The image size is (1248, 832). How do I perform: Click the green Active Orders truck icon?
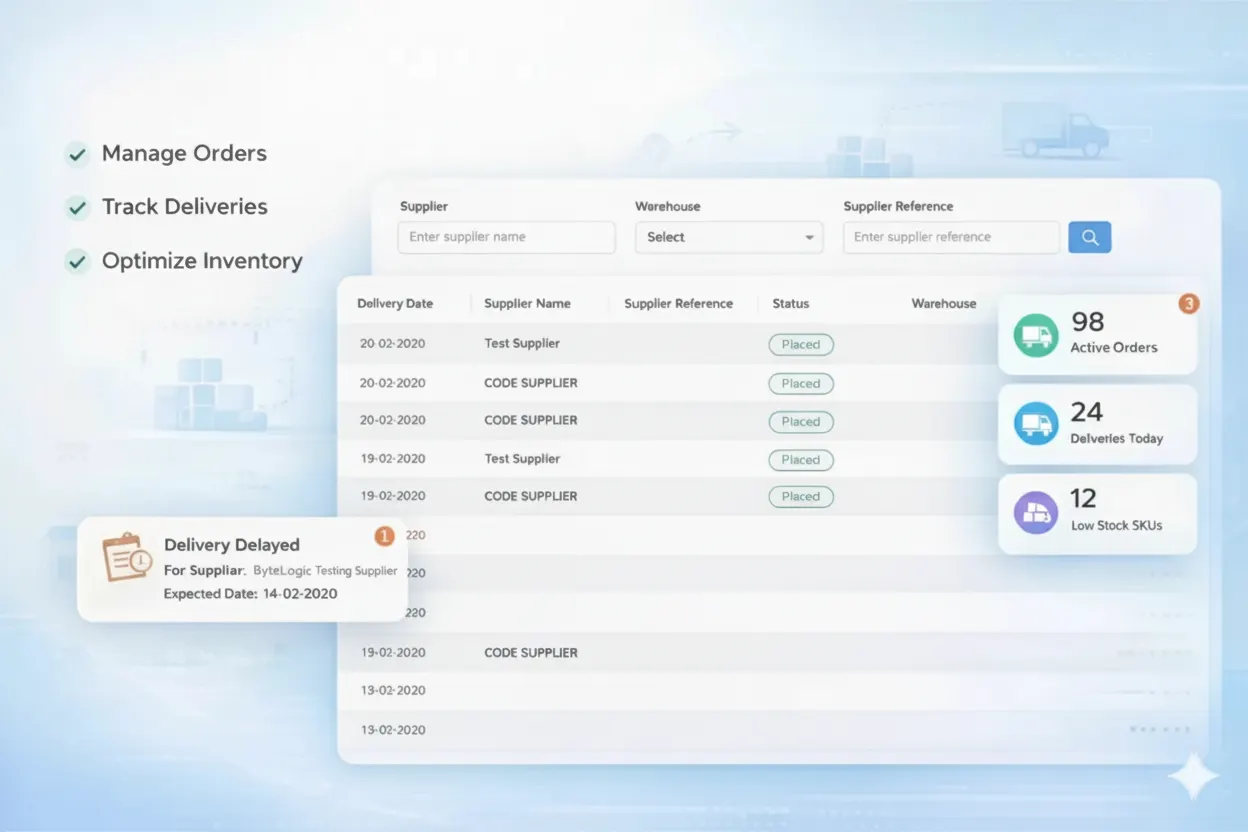tap(1035, 335)
